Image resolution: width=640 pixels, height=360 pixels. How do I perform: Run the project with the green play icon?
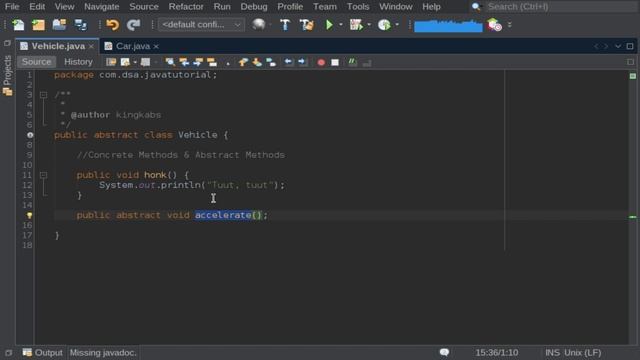(329, 25)
